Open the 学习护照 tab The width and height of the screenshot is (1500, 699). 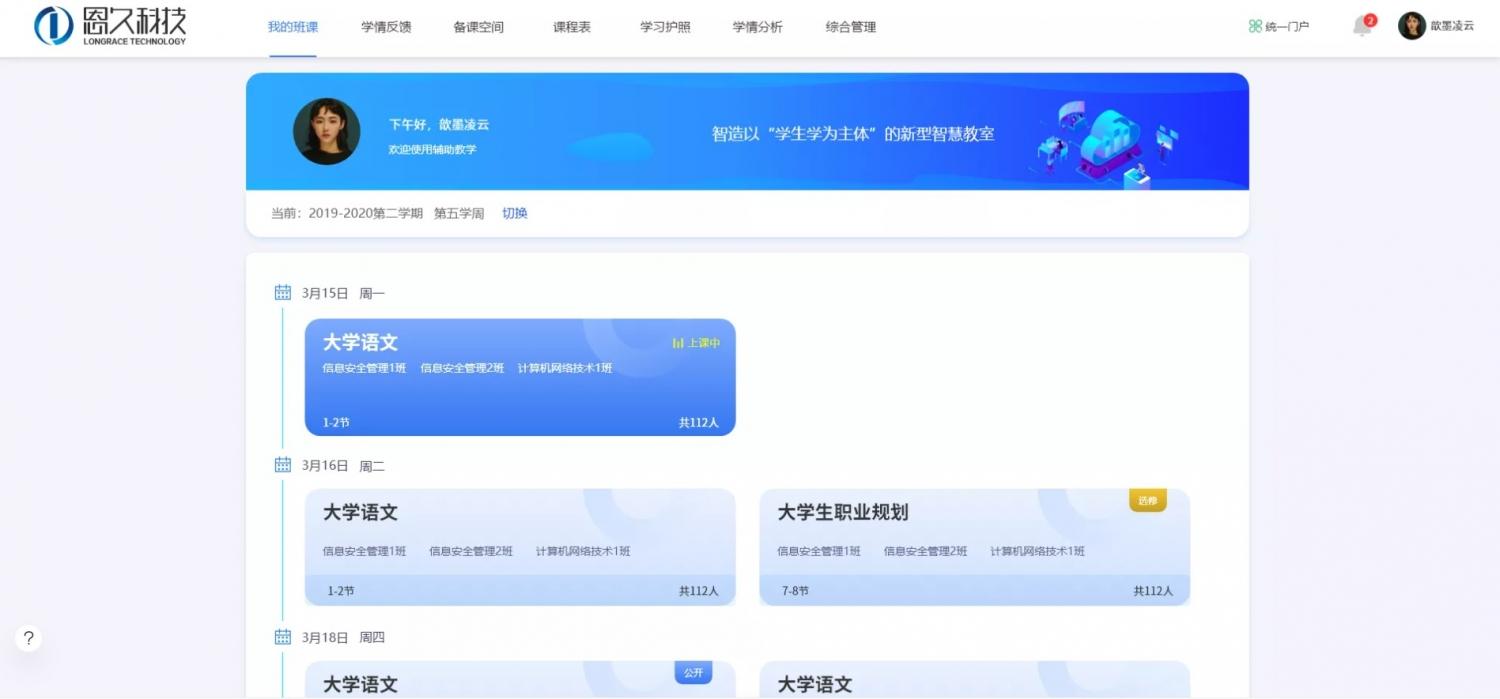click(665, 27)
